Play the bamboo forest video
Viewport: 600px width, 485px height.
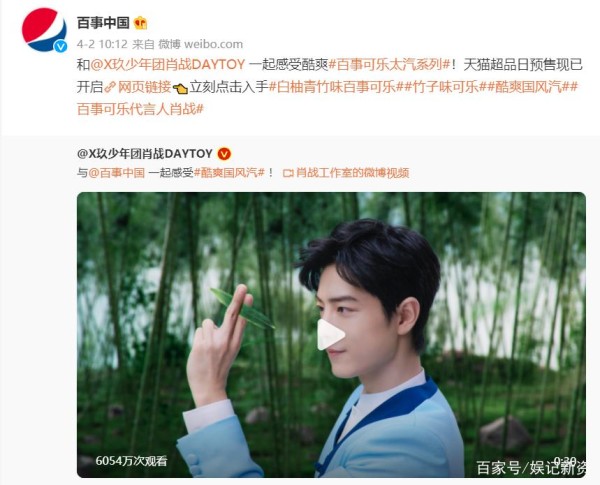point(330,335)
